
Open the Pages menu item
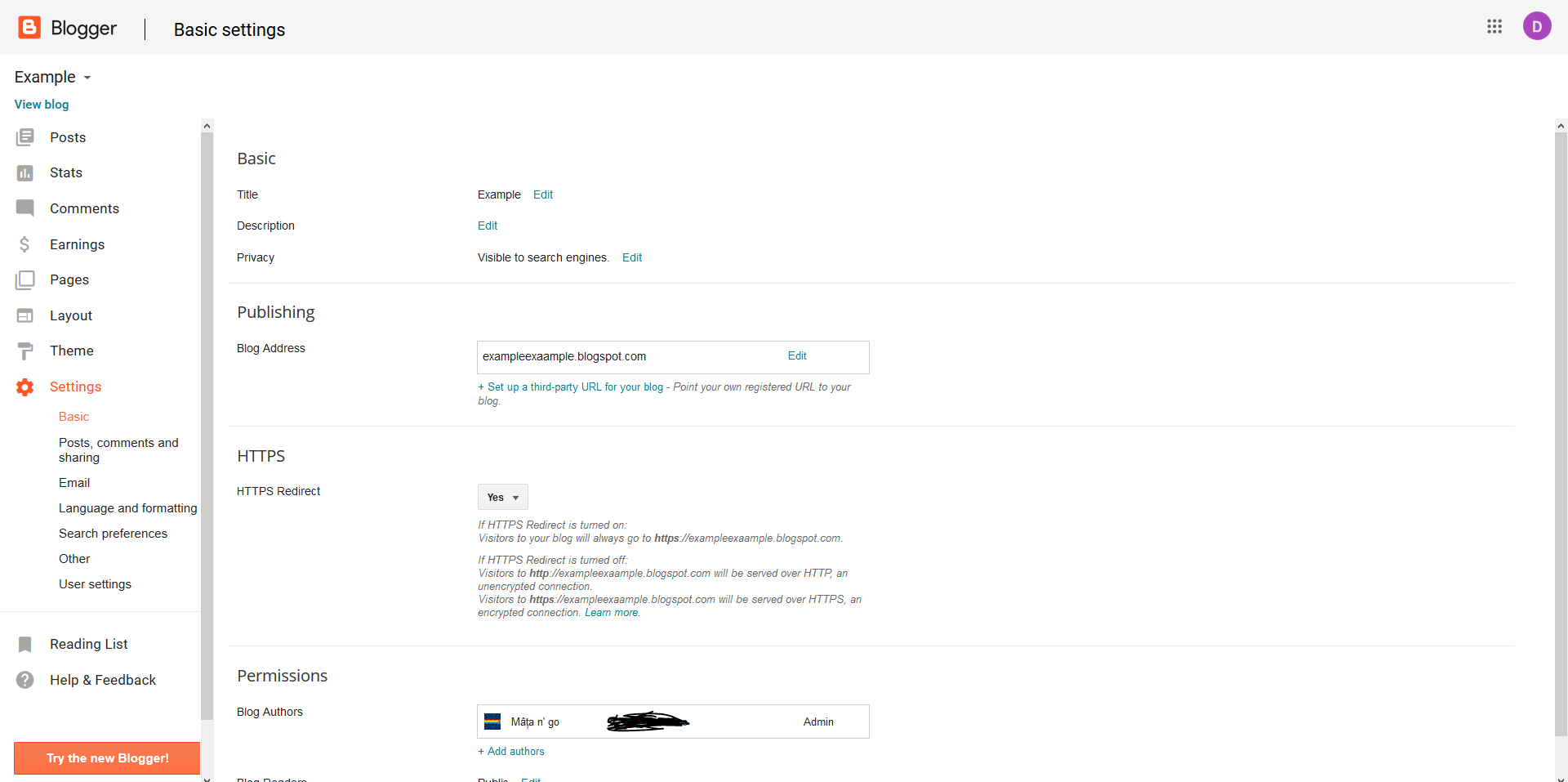coord(69,280)
